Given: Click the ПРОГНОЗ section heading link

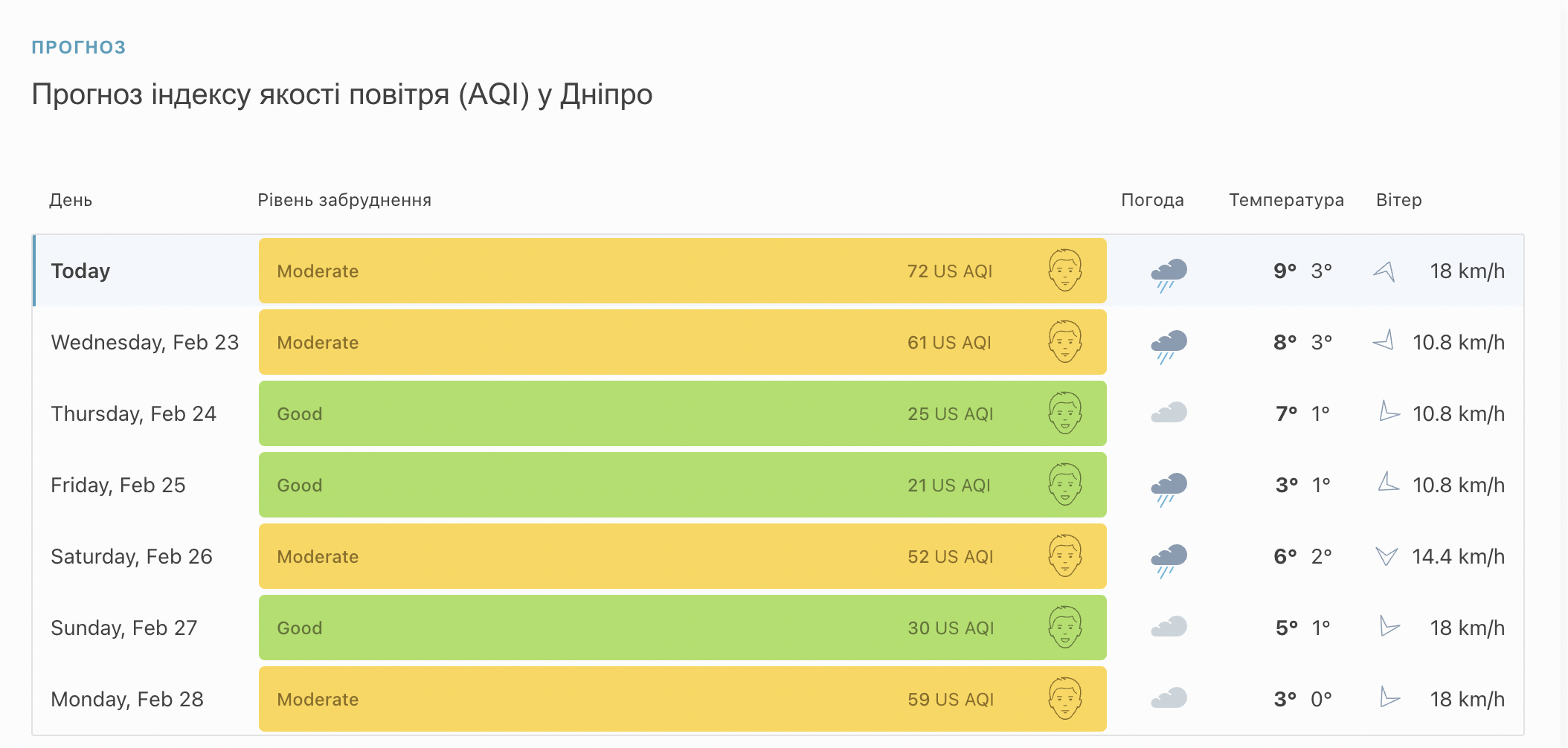Looking at the screenshot, I should click(79, 48).
